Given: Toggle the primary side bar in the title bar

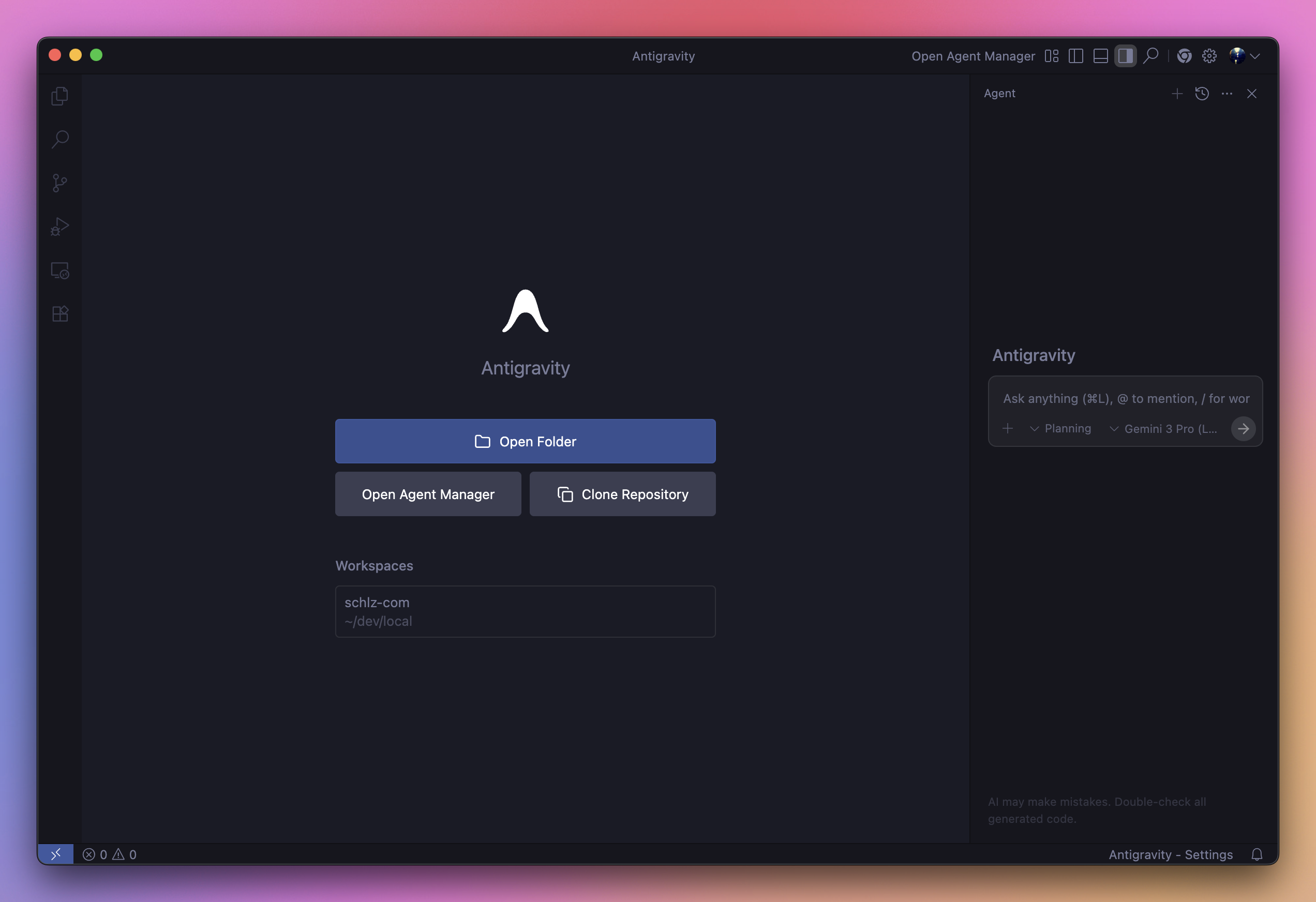Looking at the screenshot, I should pyautogui.click(x=1076, y=56).
